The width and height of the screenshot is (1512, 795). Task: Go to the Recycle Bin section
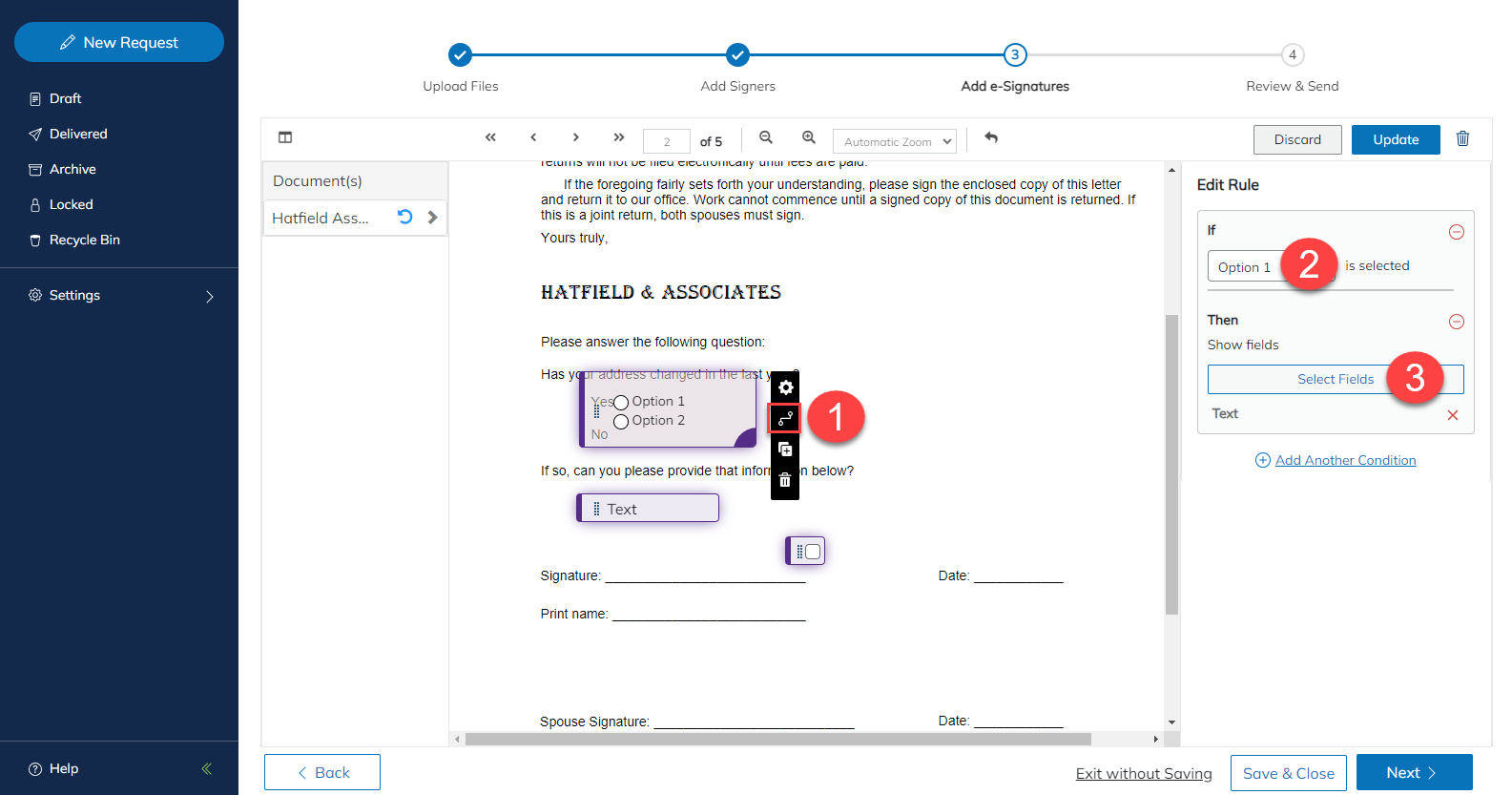coord(84,240)
